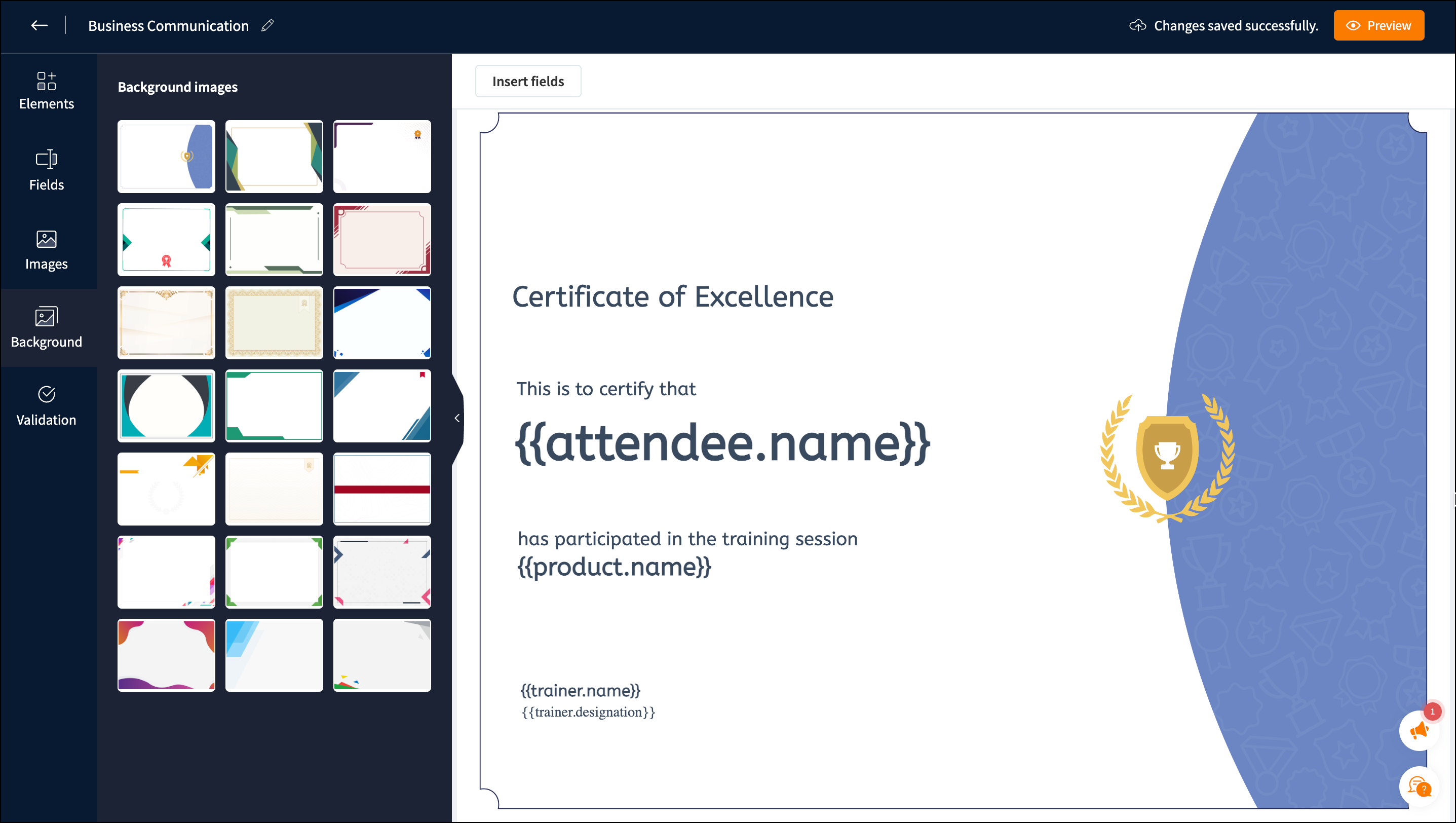This screenshot has height=823, width=1456.
Task: Click the gold trophy badge image
Action: point(1167,457)
